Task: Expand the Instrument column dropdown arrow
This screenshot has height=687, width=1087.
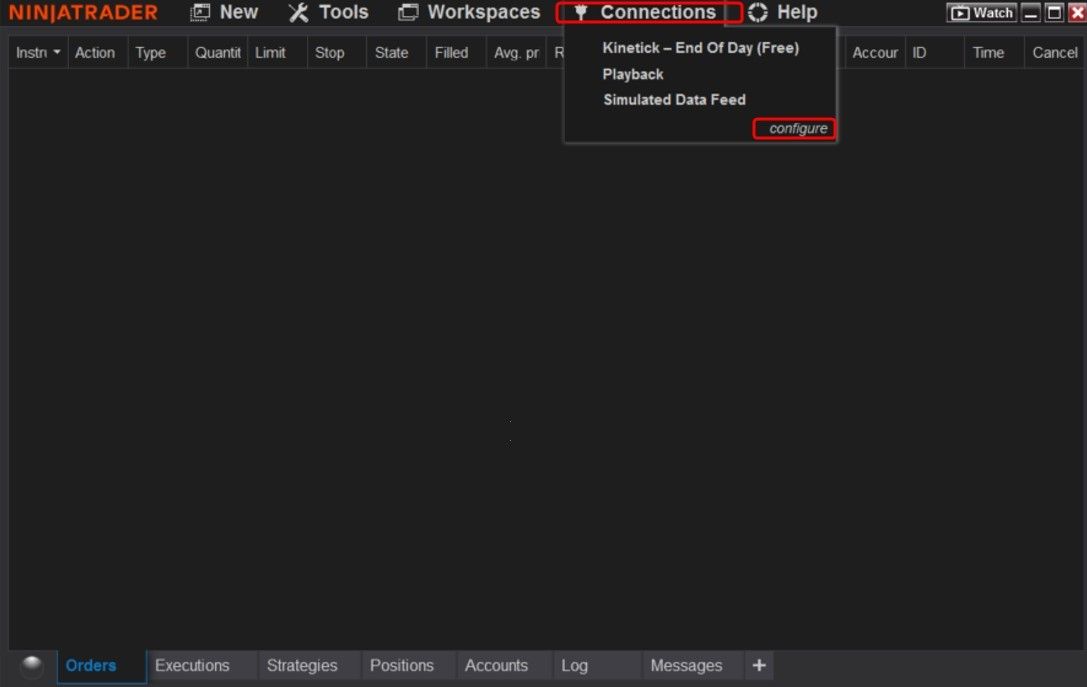Action: (x=57, y=53)
